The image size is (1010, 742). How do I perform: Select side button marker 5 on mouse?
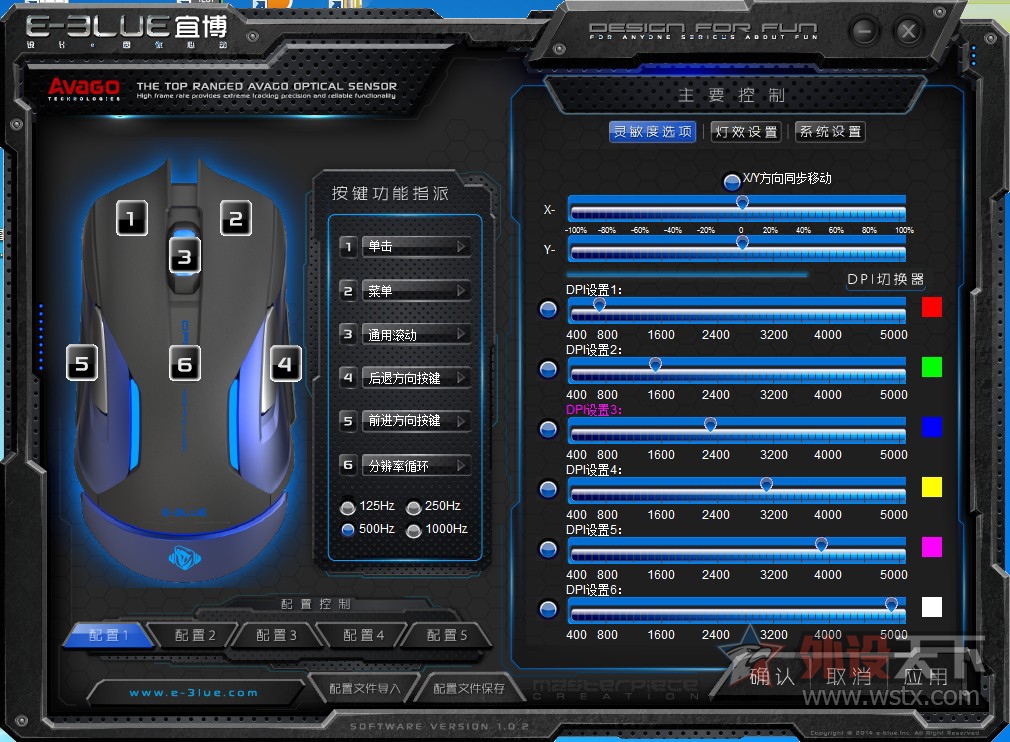click(x=82, y=364)
